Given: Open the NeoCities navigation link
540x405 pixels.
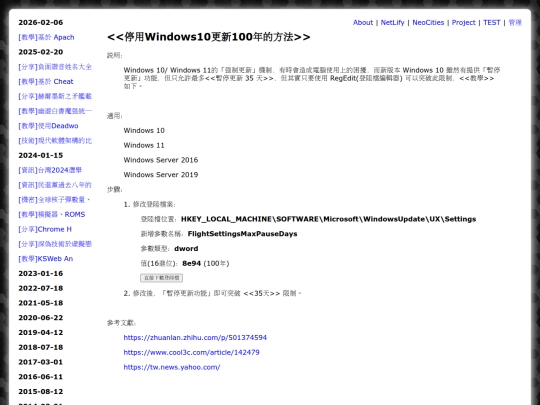Looking at the screenshot, I should [x=428, y=22].
